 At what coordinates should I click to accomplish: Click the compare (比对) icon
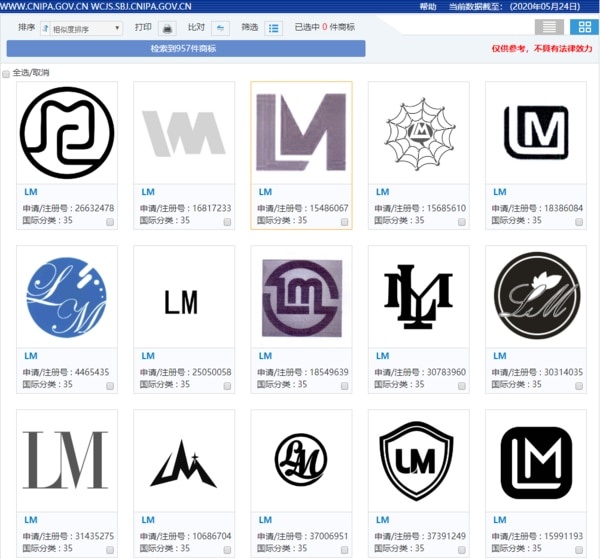click(x=220, y=28)
